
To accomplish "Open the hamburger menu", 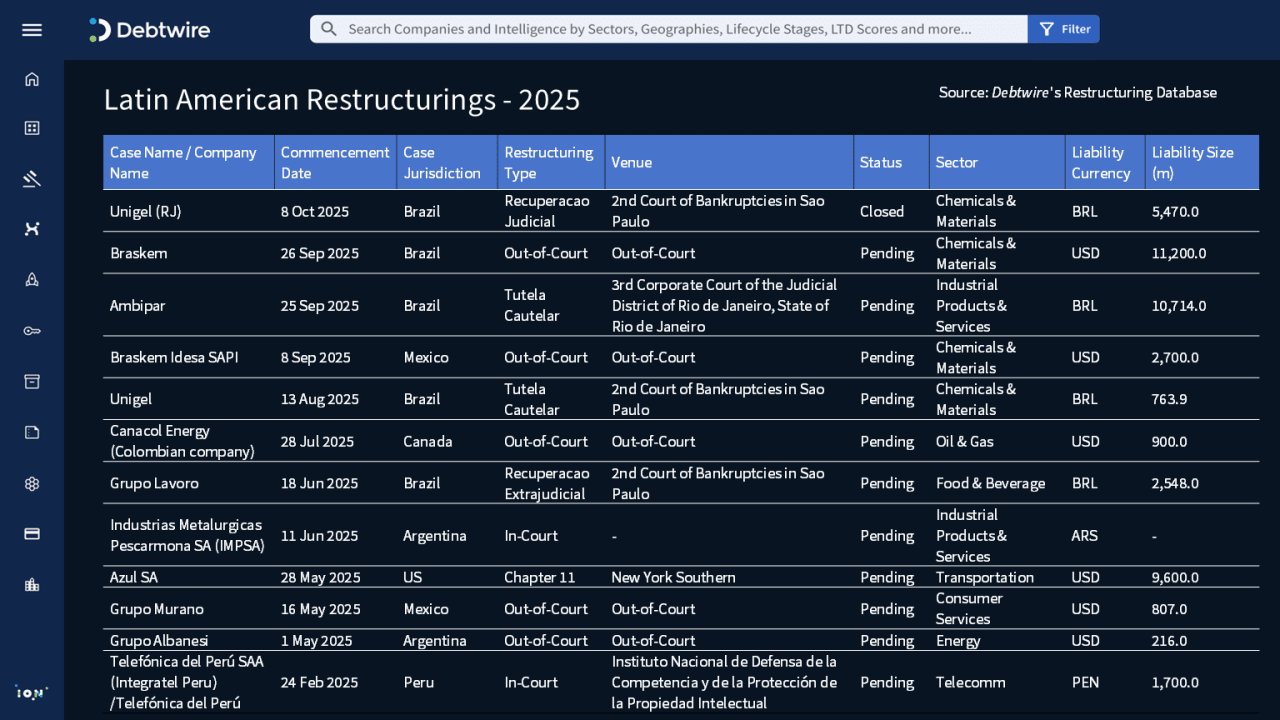I will (32, 30).
